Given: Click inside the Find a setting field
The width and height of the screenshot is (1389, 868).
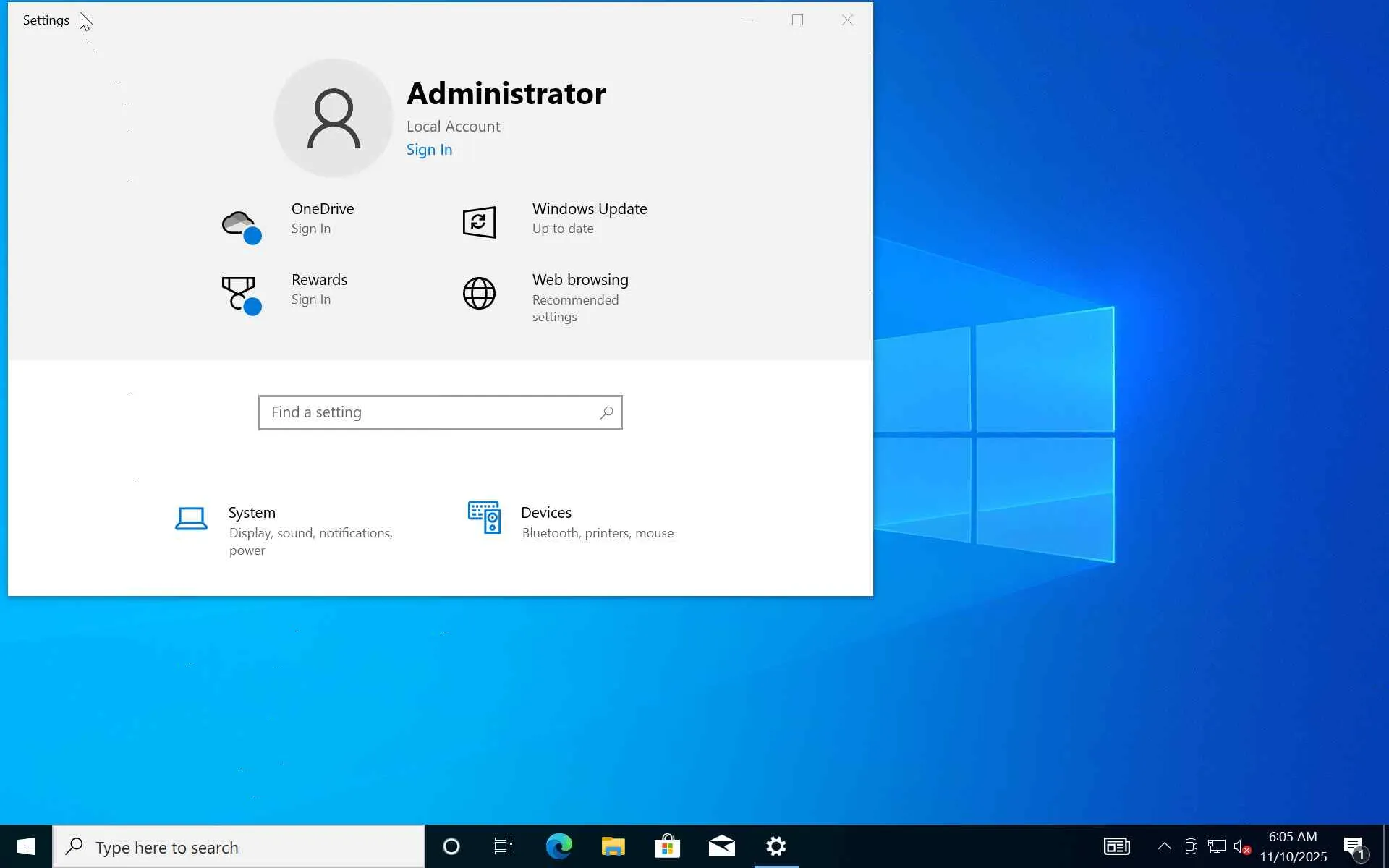Looking at the screenshot, I should tap(427, 412).
